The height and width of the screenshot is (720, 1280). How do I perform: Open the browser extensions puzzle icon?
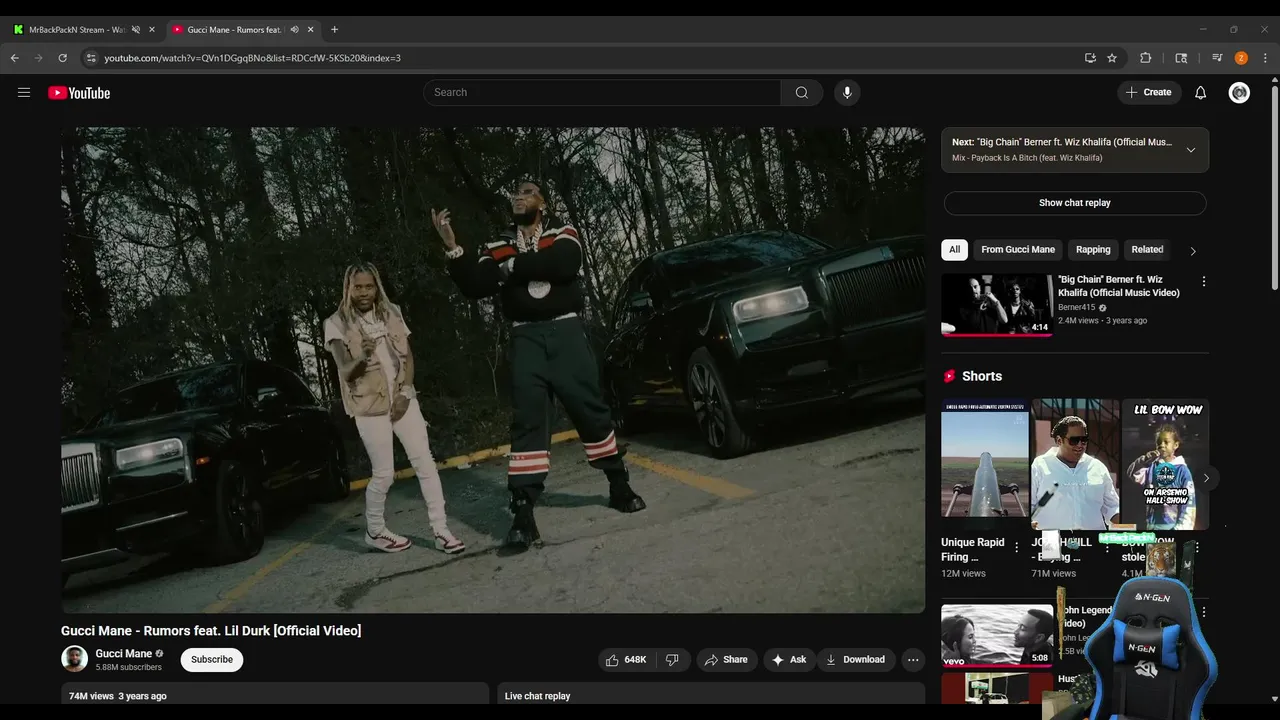pos(1146,58)
